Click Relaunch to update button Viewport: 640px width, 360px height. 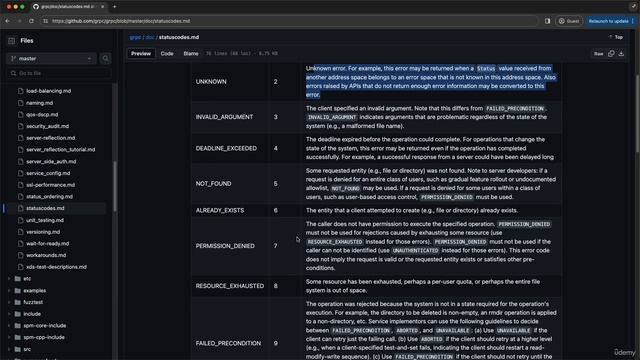608,21
